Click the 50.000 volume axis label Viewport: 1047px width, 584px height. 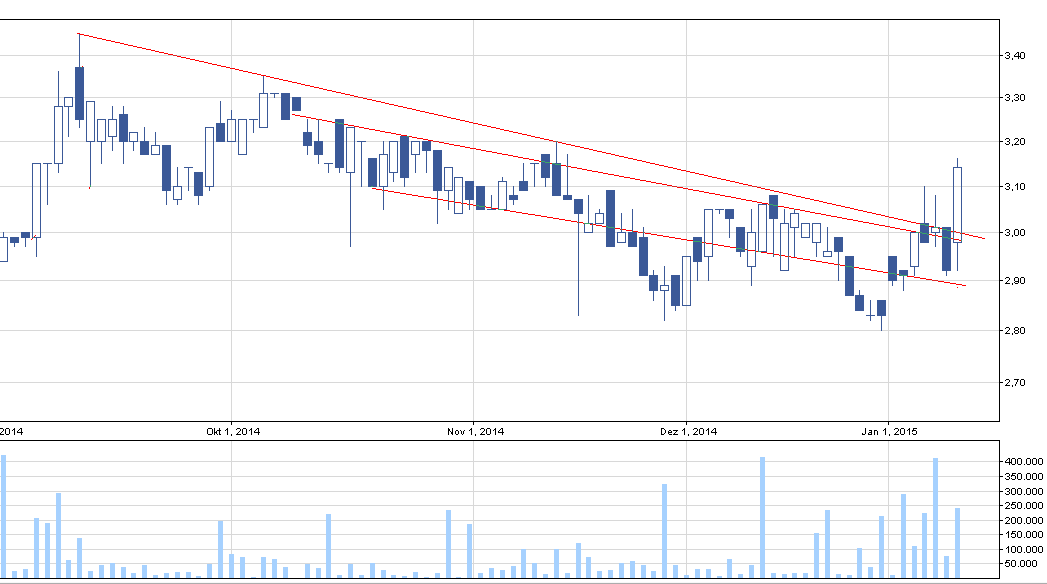point(1022,564)
